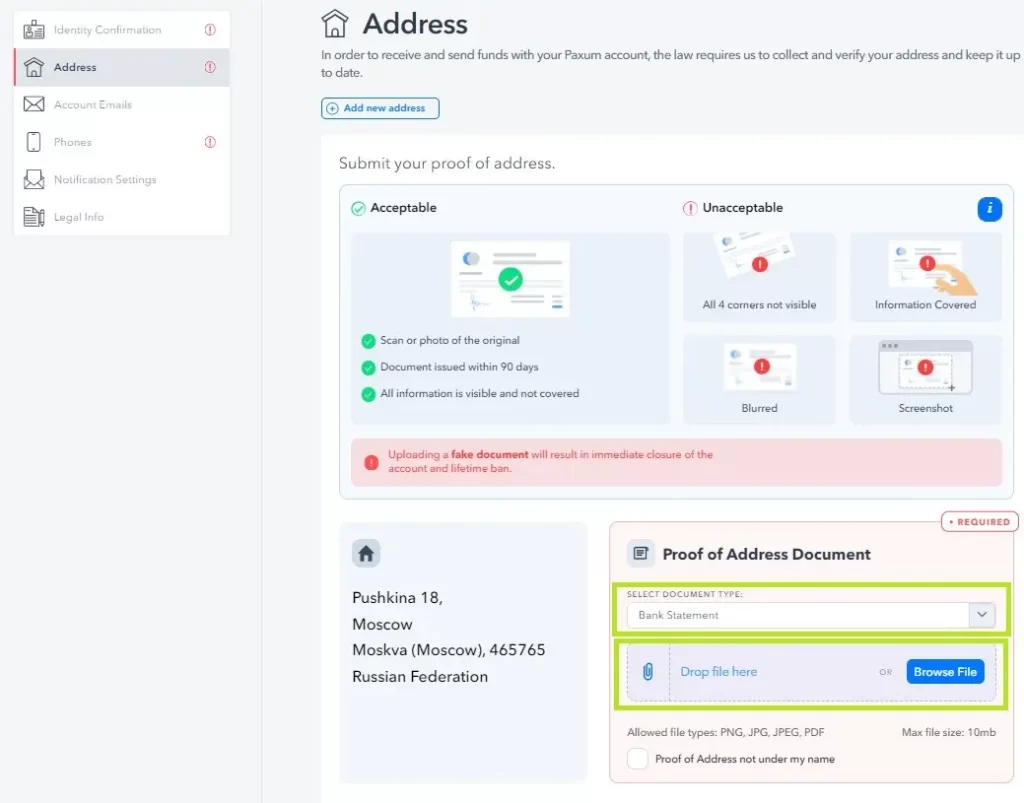Go to Account Emails settings
This screenshot has width=1024, height=803.
pyautogui.click(x=121, y=104)
